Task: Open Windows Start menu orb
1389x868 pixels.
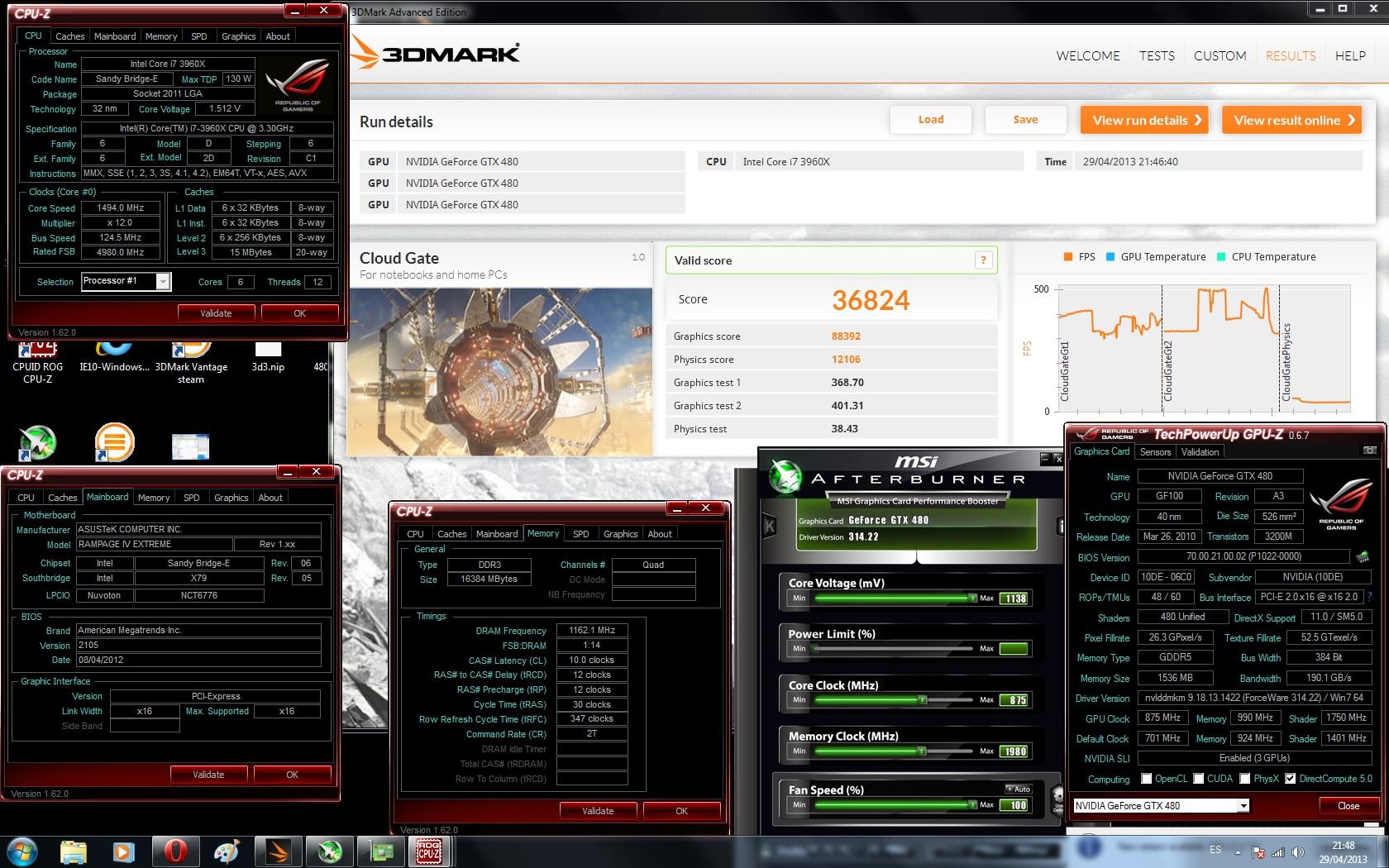Action: 22,851
